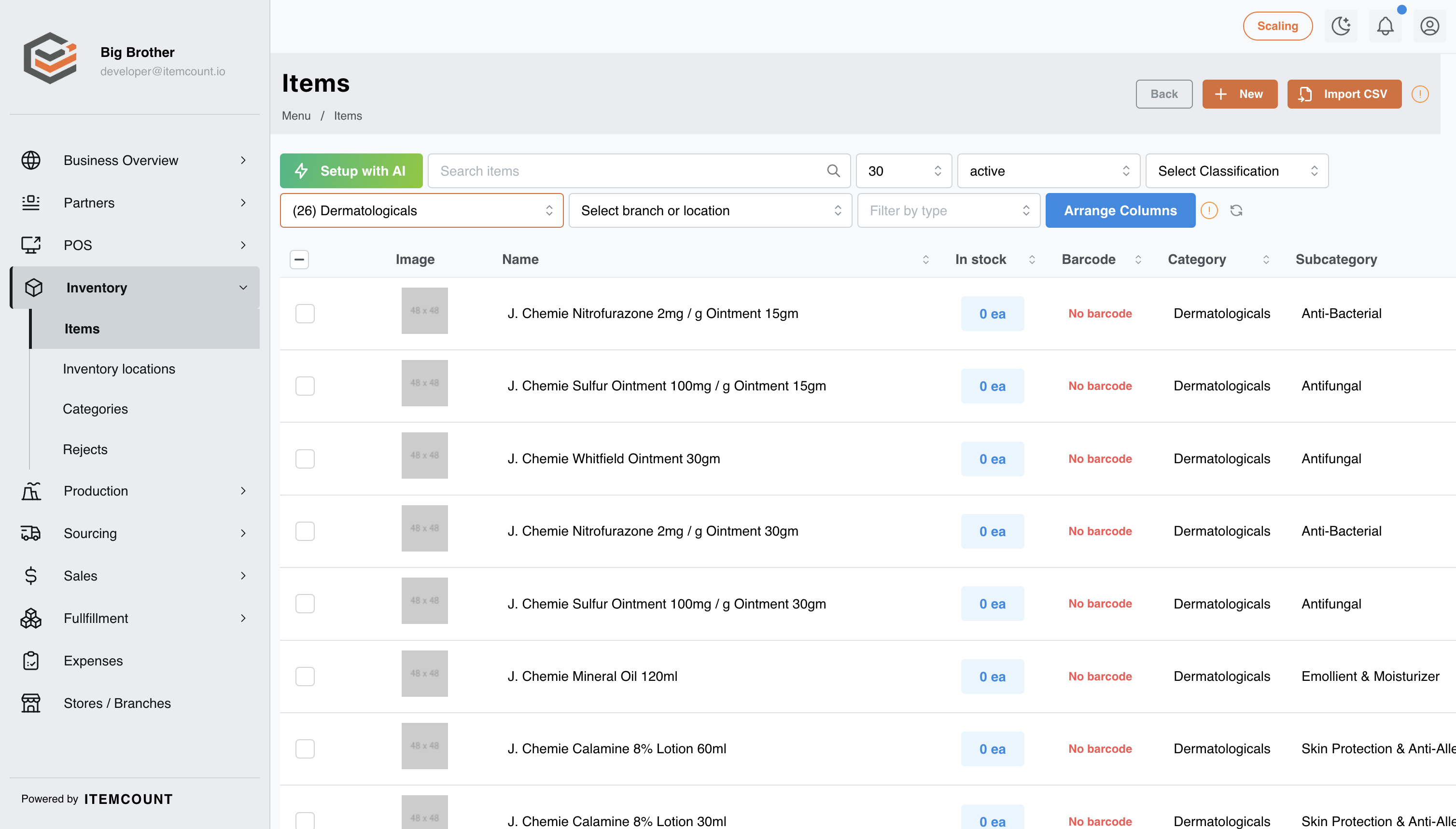This screenshot has width=1456, height=829.
Task: Open Categories in sidebar
Action: (x=95, y=409)
